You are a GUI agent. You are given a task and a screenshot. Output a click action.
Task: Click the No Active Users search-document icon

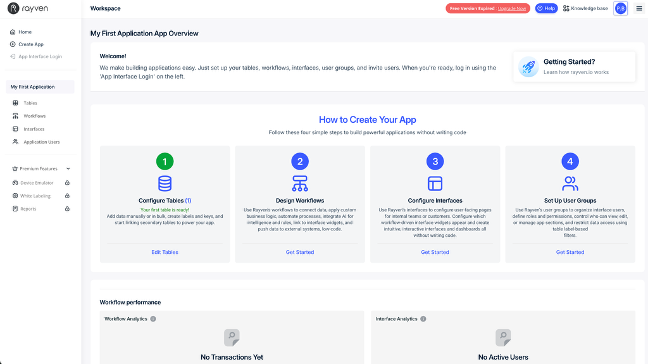point(503,338)
